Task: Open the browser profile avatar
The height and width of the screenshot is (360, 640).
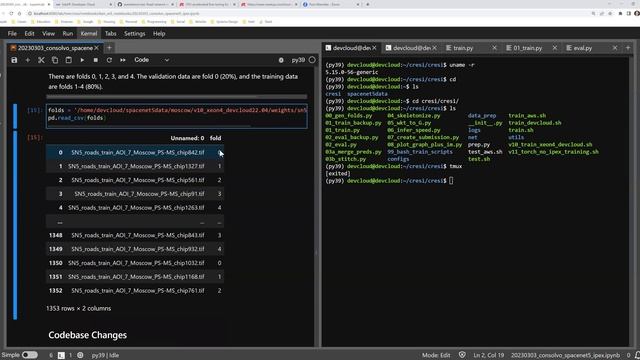Action: point(637,13)
